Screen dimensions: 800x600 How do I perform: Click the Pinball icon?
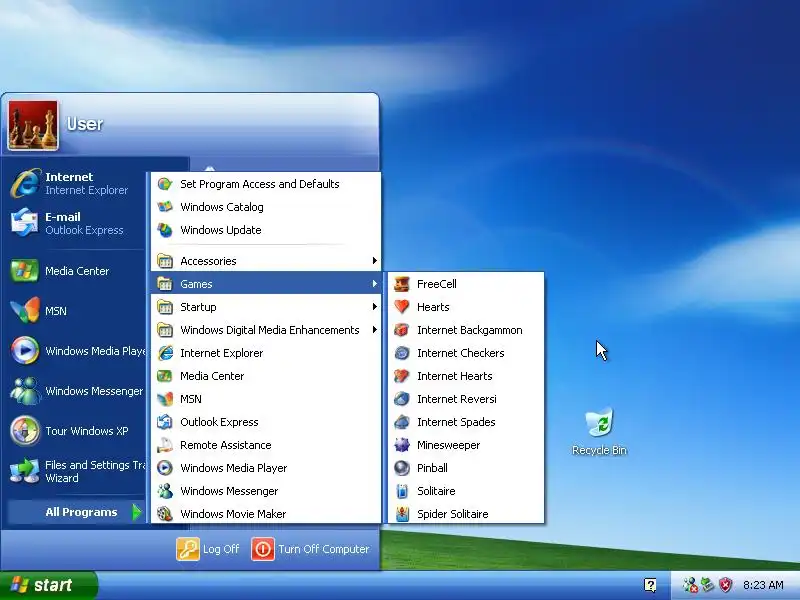pos(402,468)
